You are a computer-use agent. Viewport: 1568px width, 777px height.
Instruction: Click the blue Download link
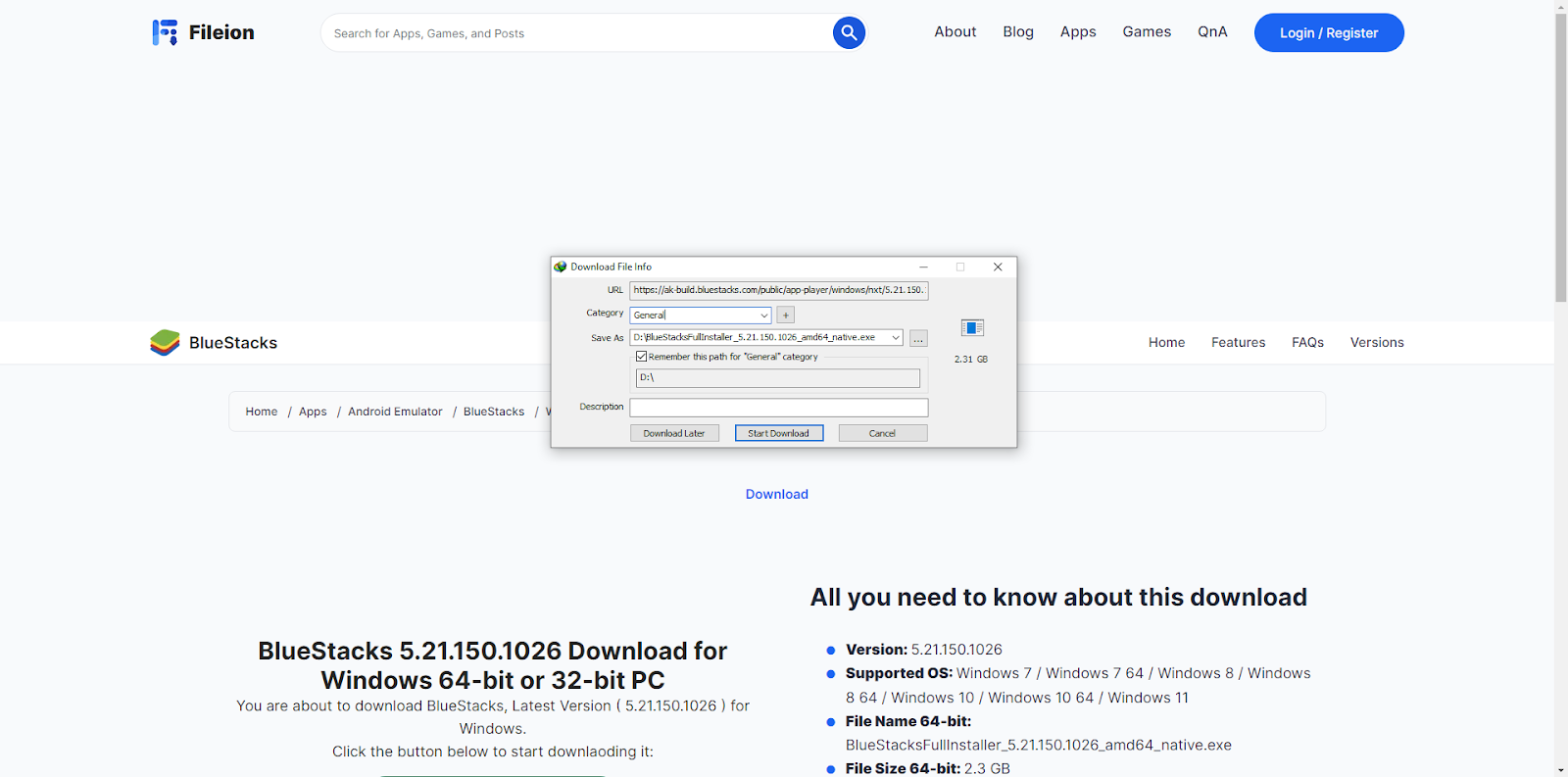click(x=777, y=495)
